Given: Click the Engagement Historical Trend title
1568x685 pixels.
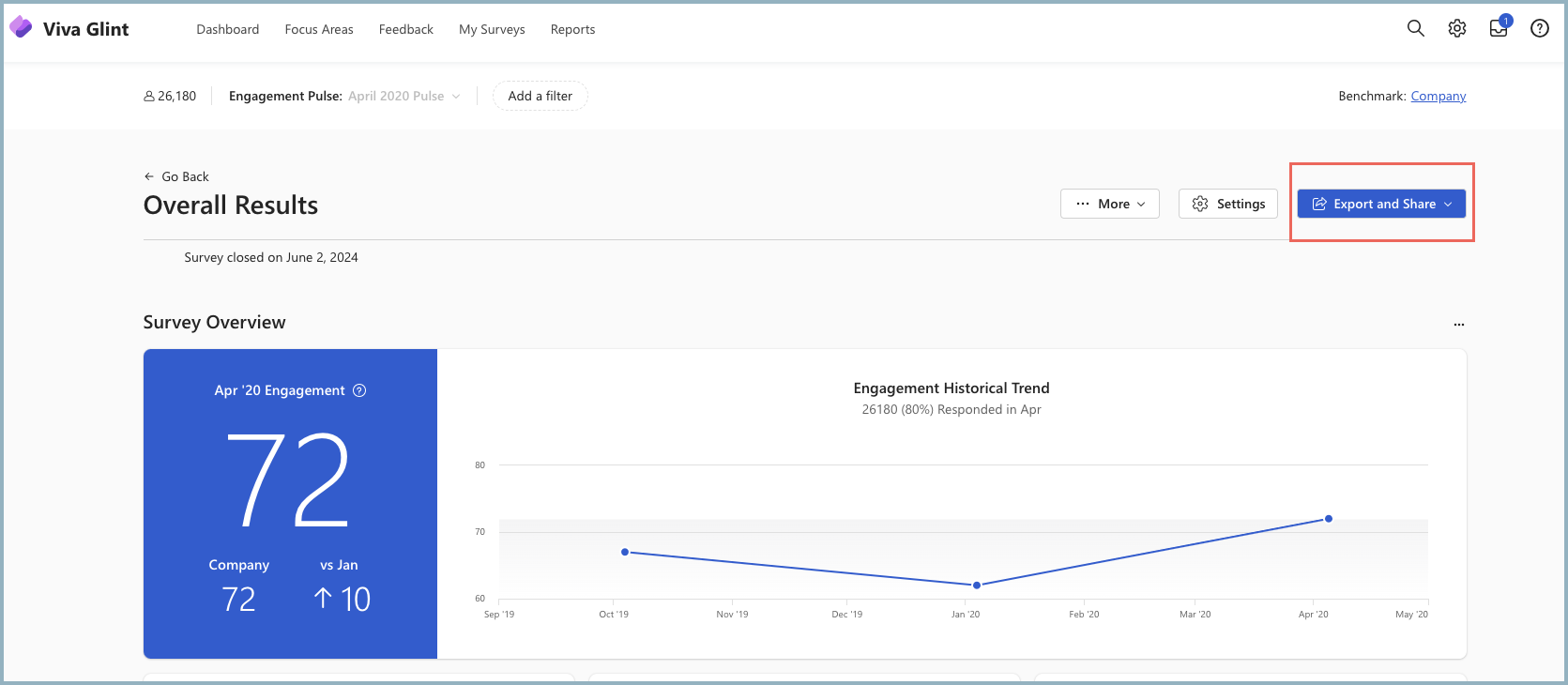Looking at the screenshot, I should coord(951,388).
